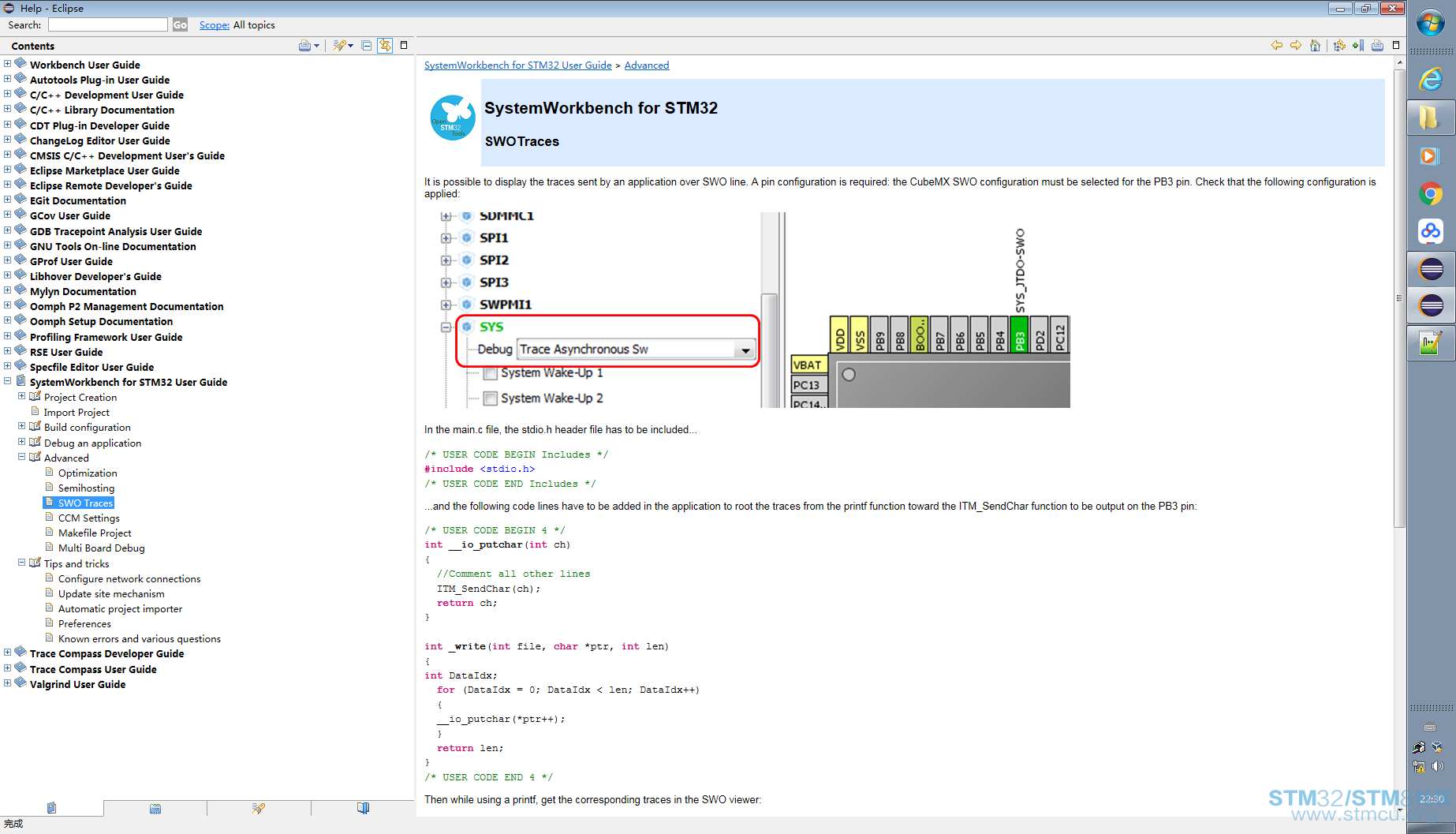Go forward to the next help page
Image resolution: width=1456 pixels, height=834 pixels.
point(1296,46)
